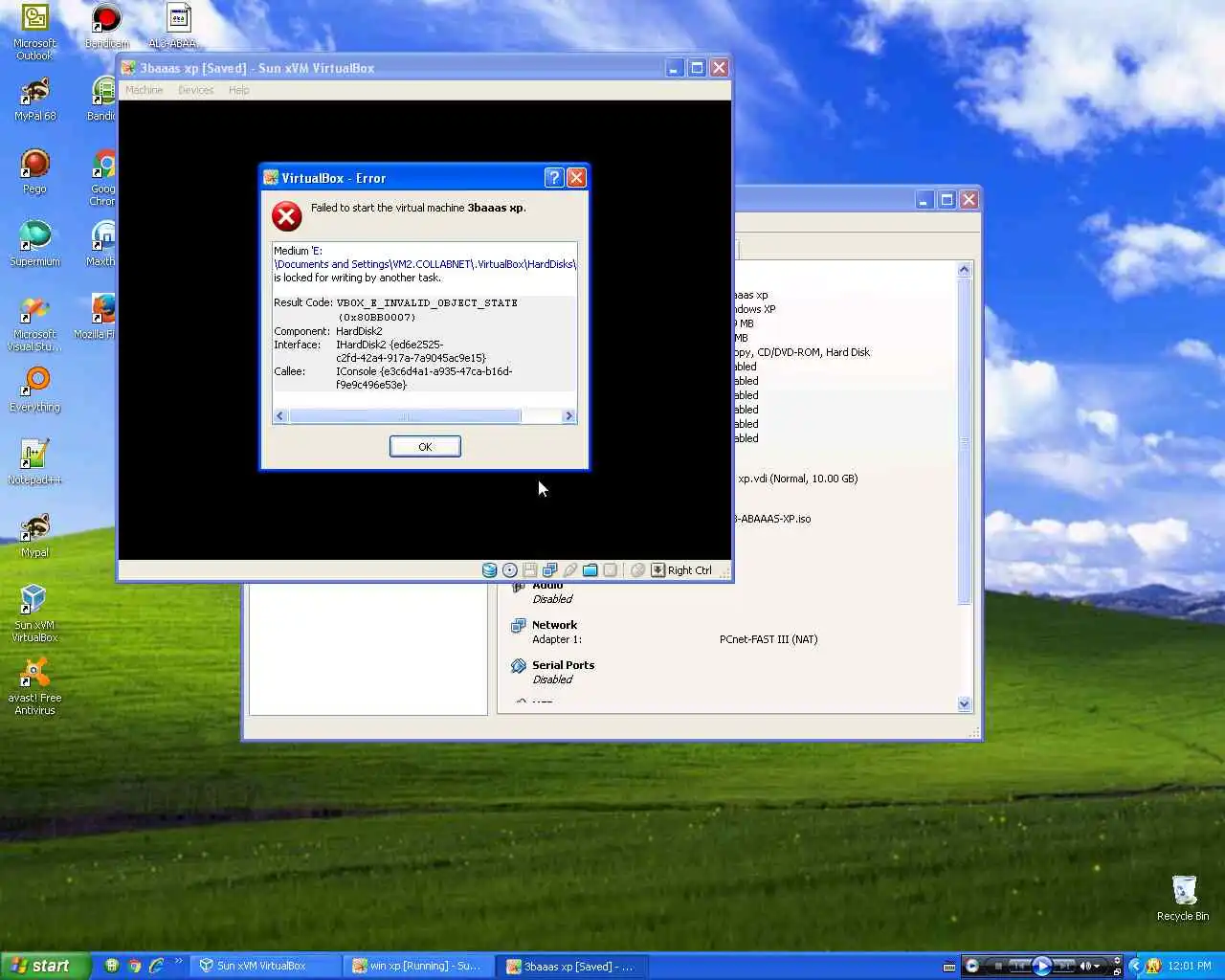Click the help question-mark button in Error dialog
The width and height of the screenshot is (1225, 980).
tap(554, 177)
